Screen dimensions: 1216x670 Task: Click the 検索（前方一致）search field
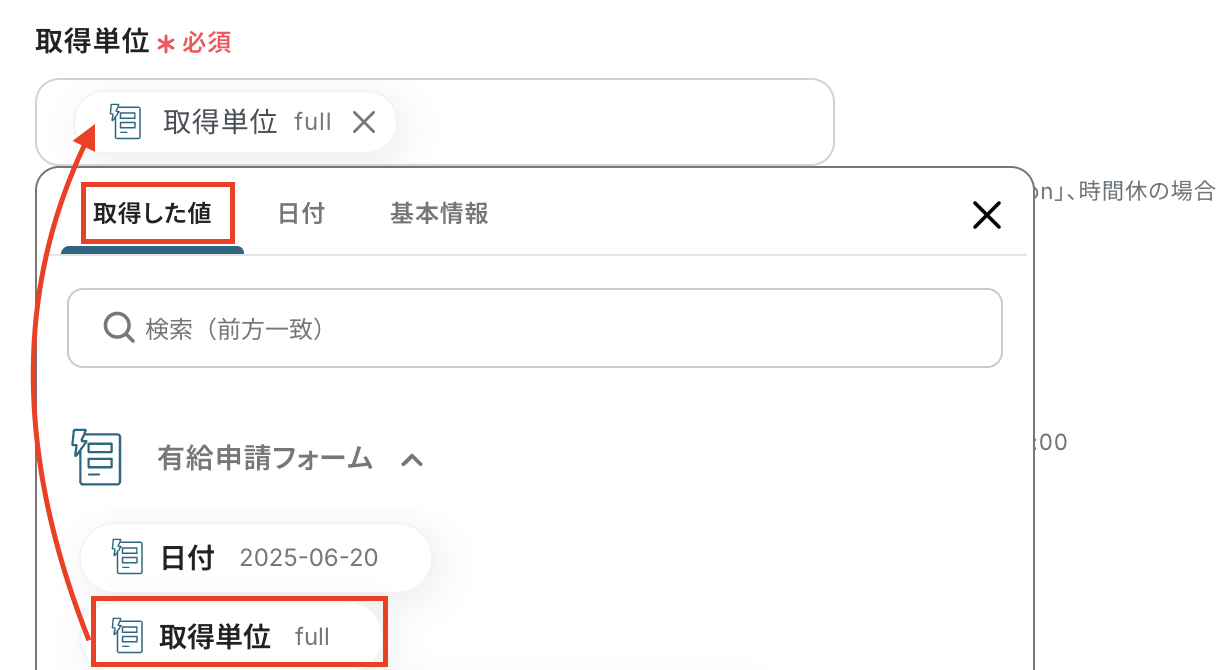(x=560, y=328)
